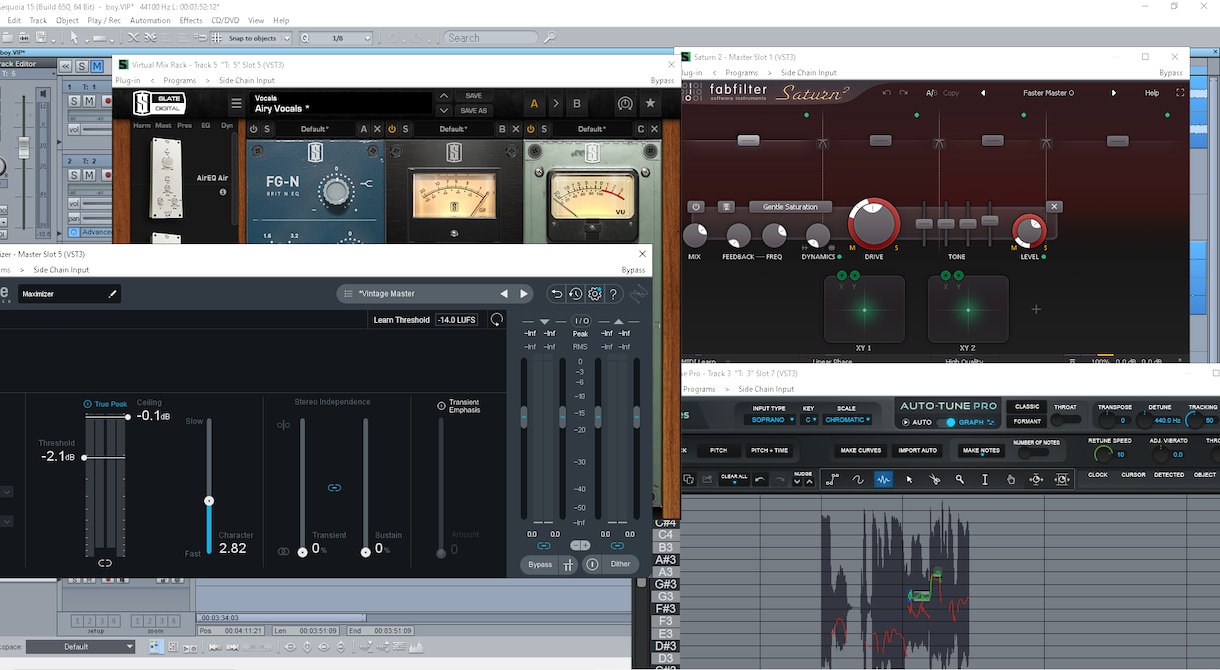Click the Maximizer Threshold slider handle

[84, 457]
